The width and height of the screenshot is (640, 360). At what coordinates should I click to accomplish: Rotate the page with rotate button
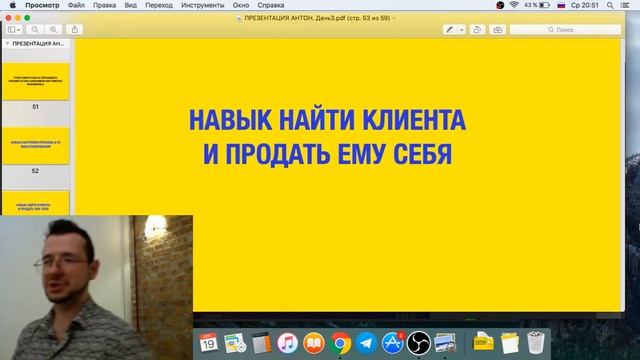[x=477, y=29]
